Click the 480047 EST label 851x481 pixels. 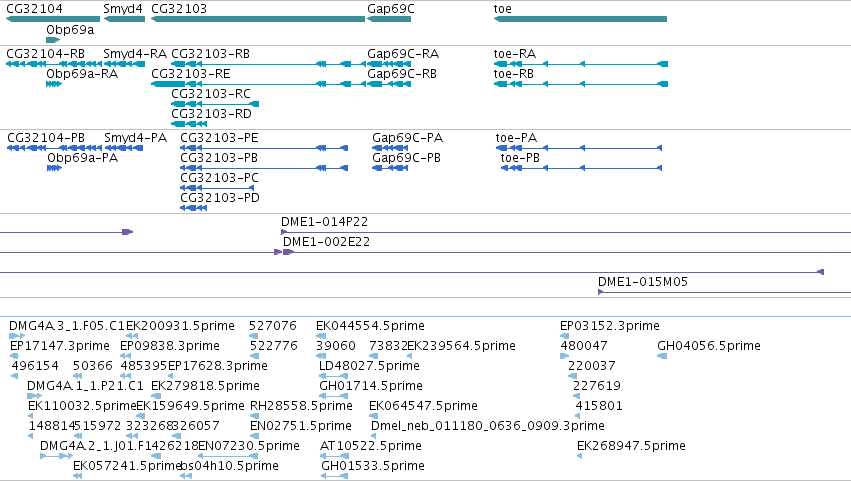click(584, 346)
